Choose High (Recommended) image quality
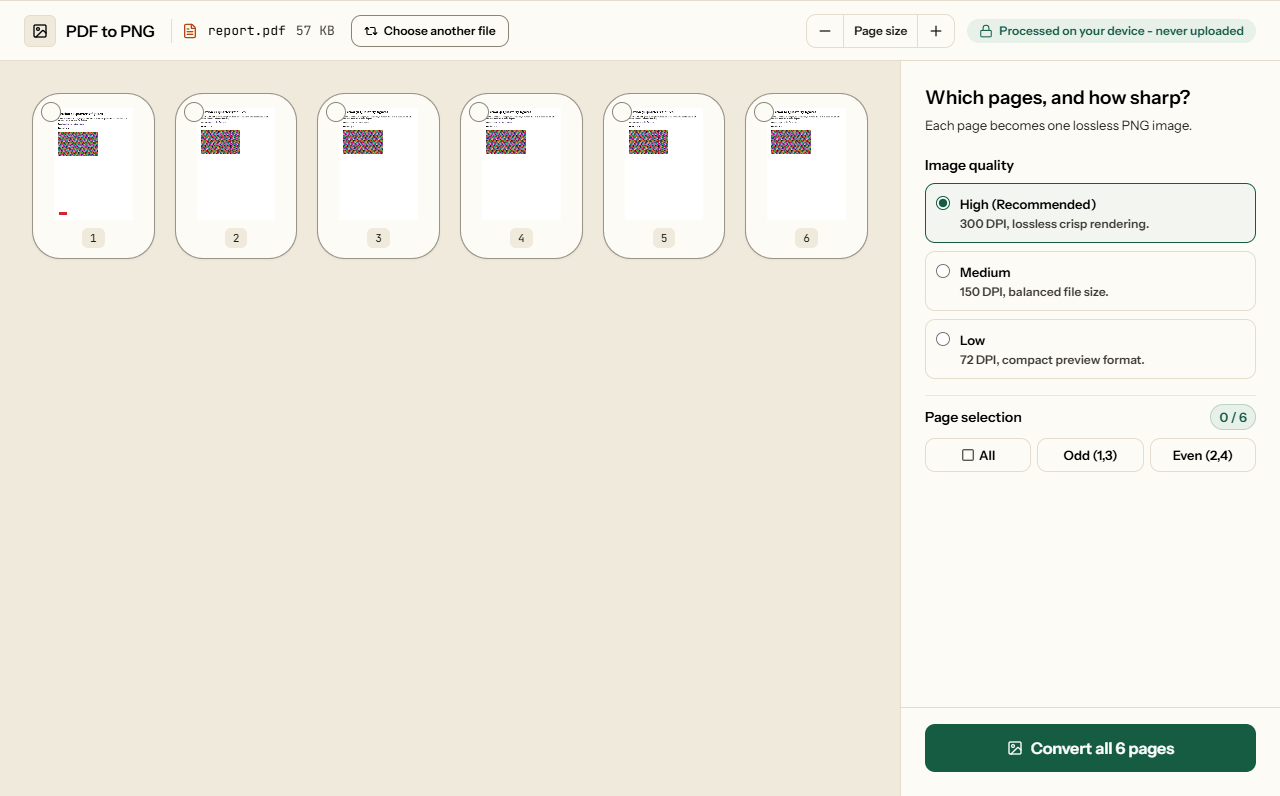Screen dimensions: 1280x796 (x=1090, y=213)
